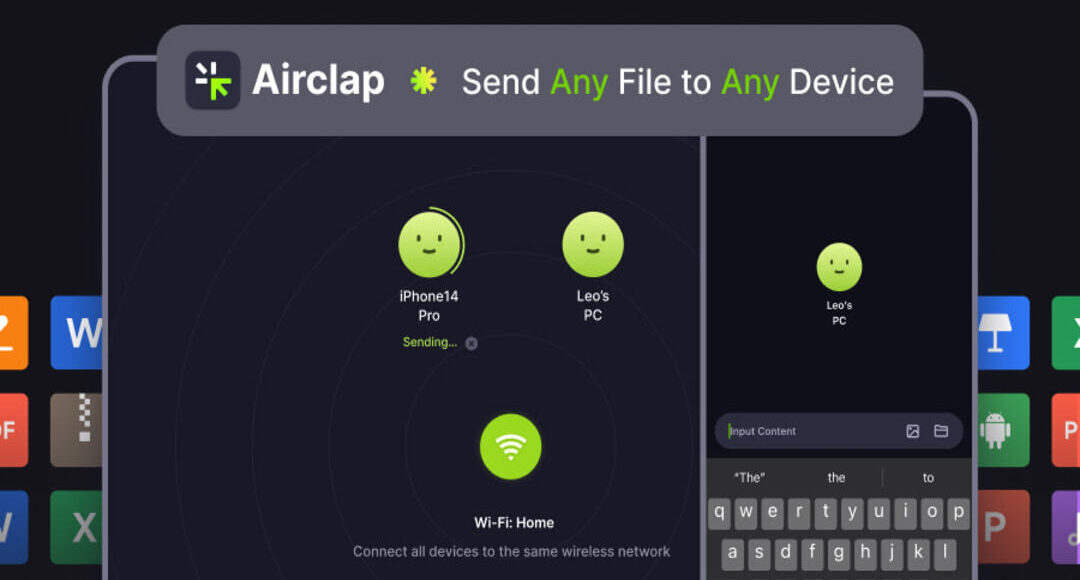
Task: Click the Wi-Fi: Home network label
Action: [513, 523]
